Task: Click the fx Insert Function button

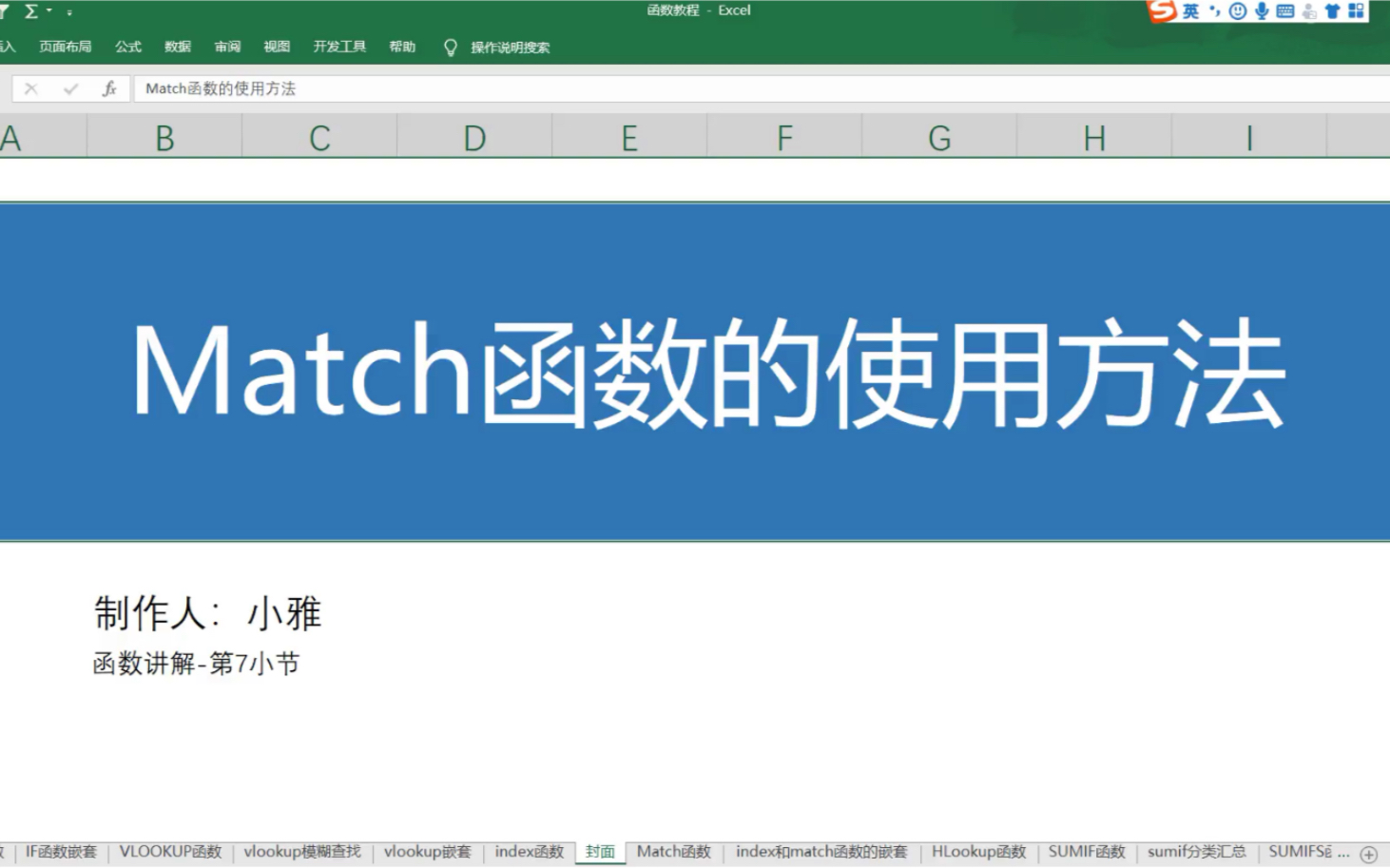Action: tap(109, 88)
